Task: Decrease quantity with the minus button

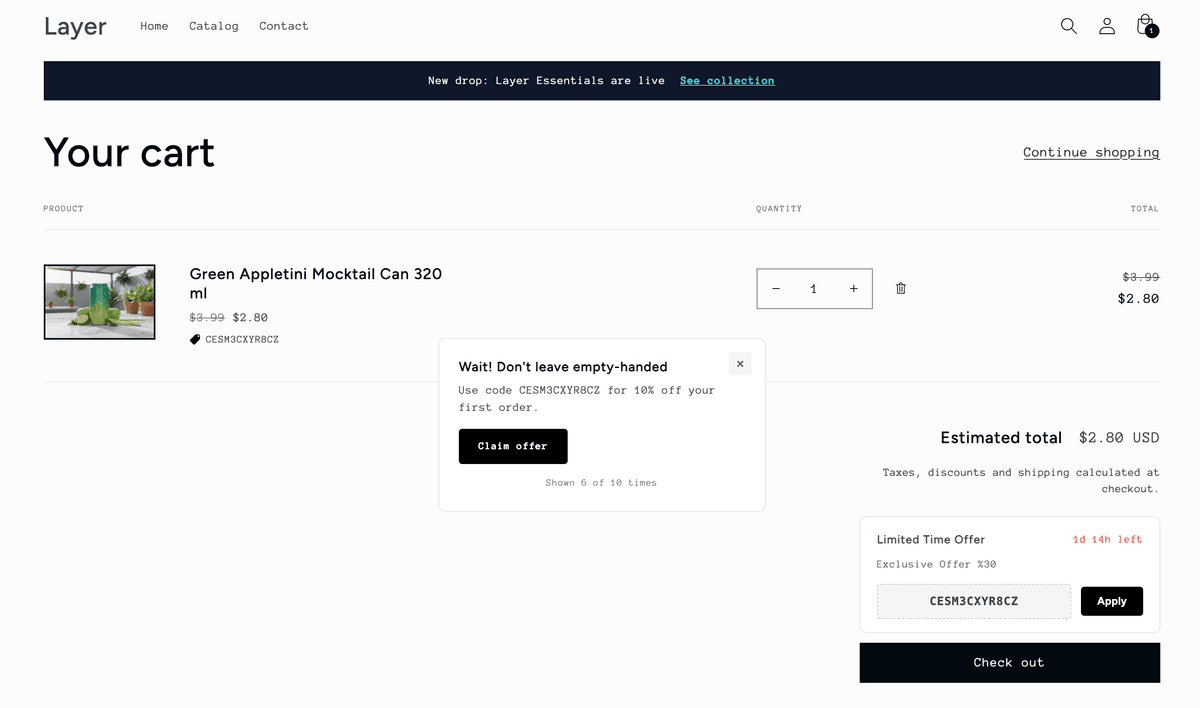Action: click(x=776, y=289)
